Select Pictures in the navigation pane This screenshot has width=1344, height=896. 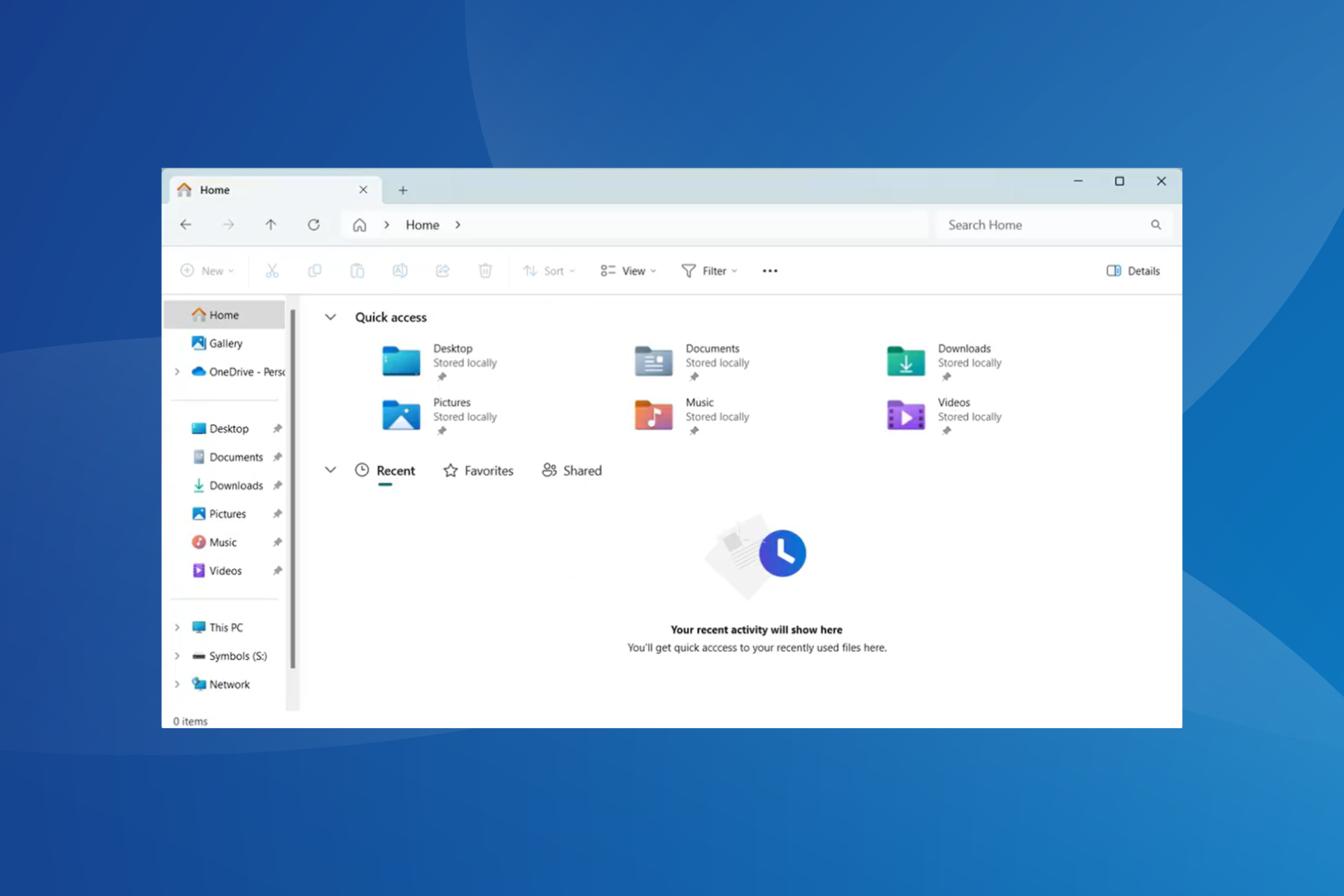[x=218, y=514]
